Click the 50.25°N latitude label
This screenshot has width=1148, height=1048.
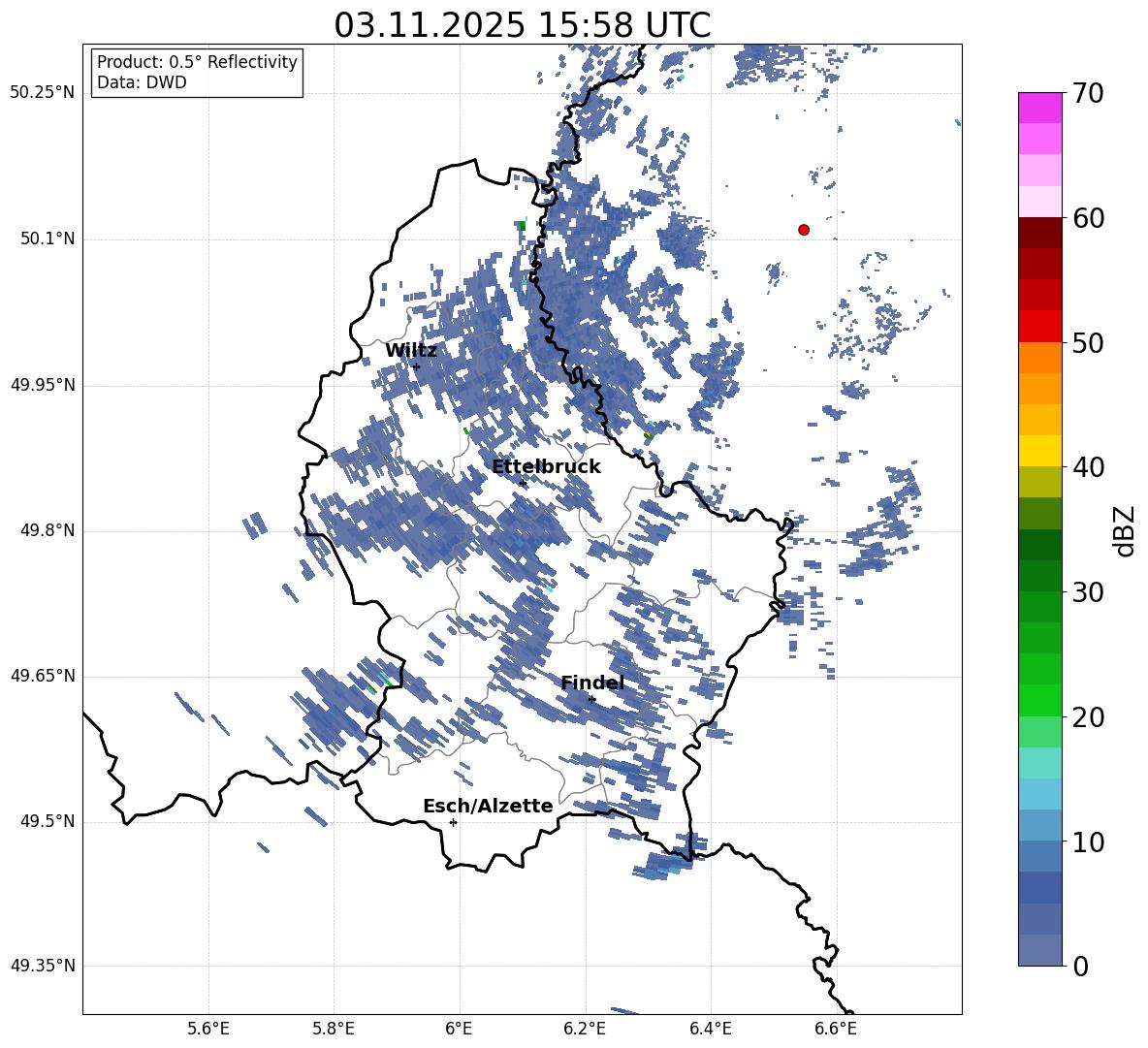[43, 93]
